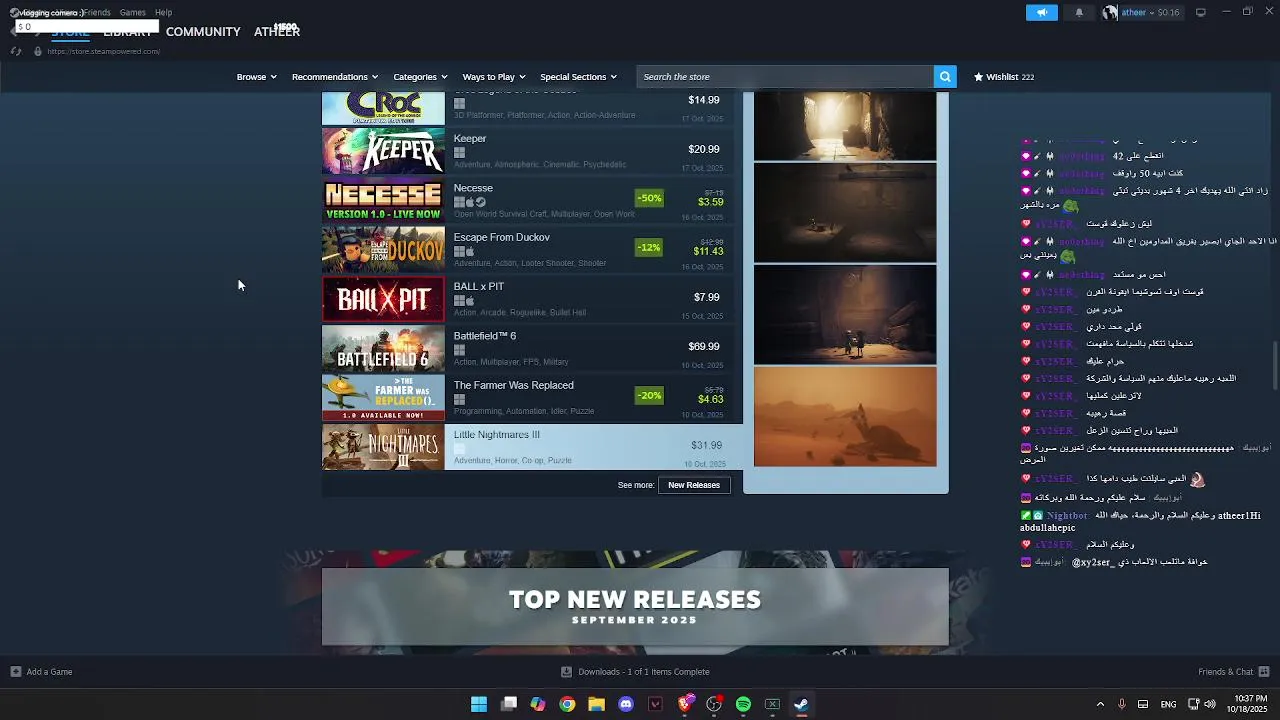Click the New Releases button
Viewport: 1280px width, 720px height.
(x=694, y=485)
